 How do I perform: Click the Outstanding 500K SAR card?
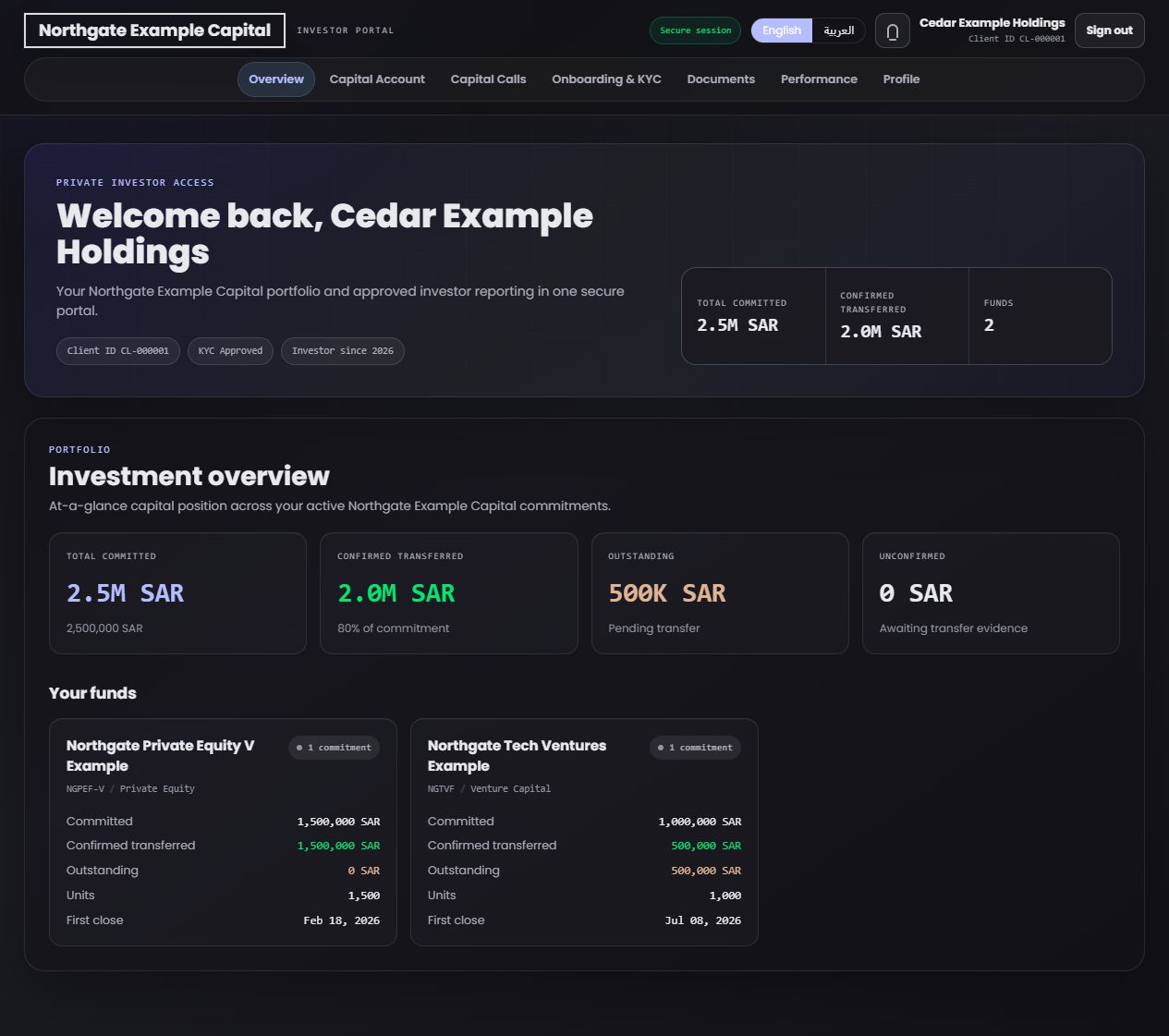720,593
